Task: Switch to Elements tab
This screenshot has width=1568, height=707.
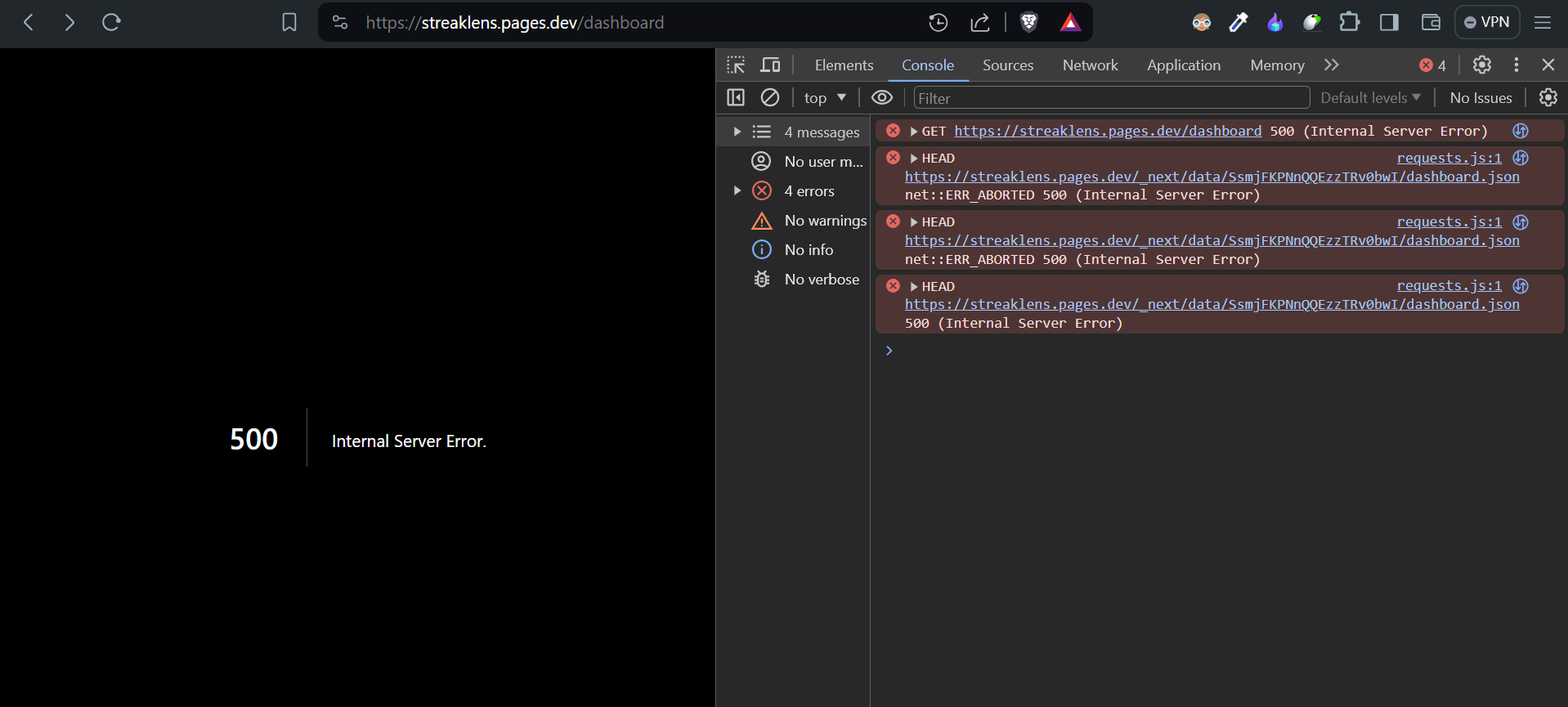Action: tap(844, 65)
